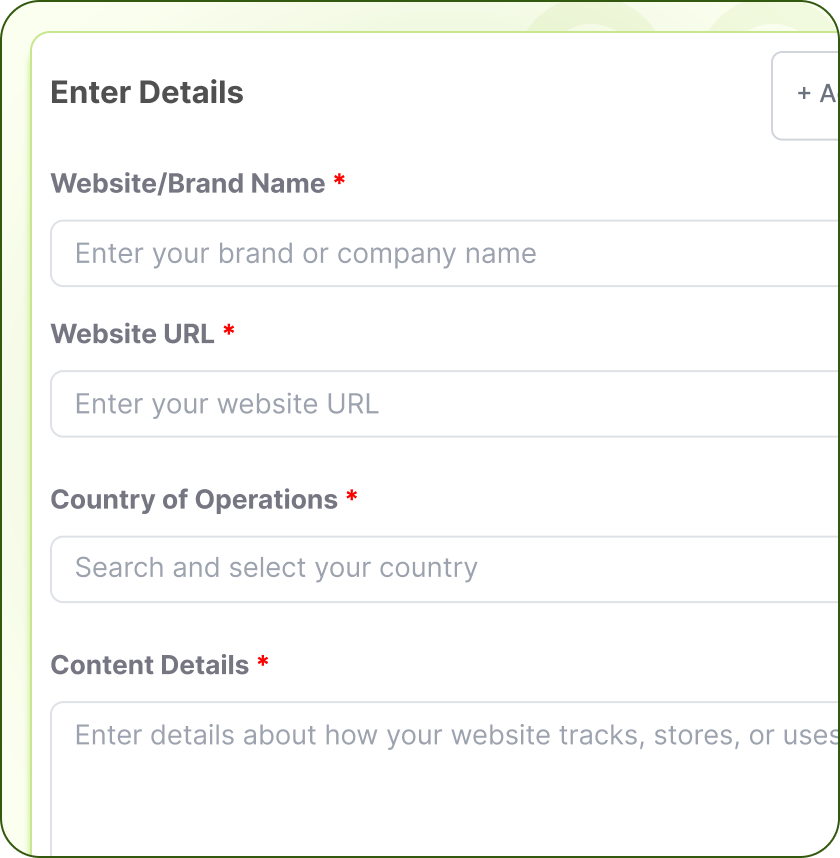Click the Website URL label
The width and height of the screenshot is (840, 858).
pyautogui.click(x=132, y=334)
